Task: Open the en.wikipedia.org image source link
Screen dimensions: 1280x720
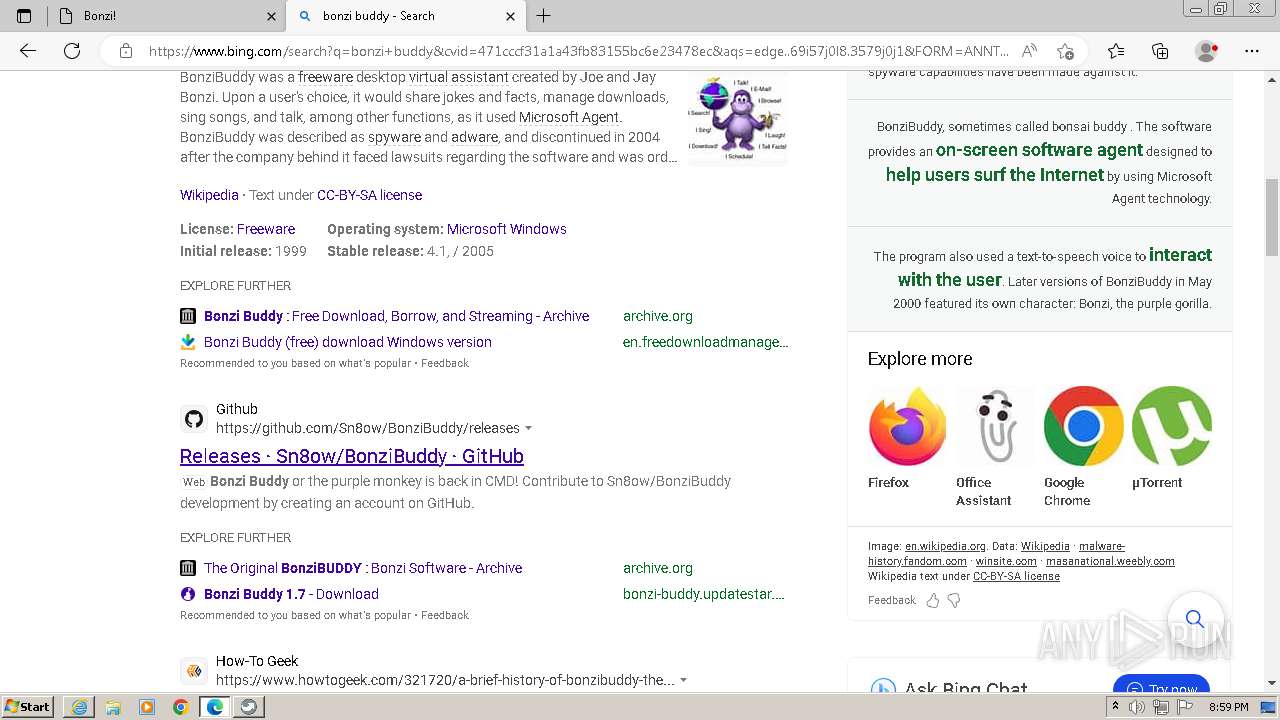Action: [945, 546]
